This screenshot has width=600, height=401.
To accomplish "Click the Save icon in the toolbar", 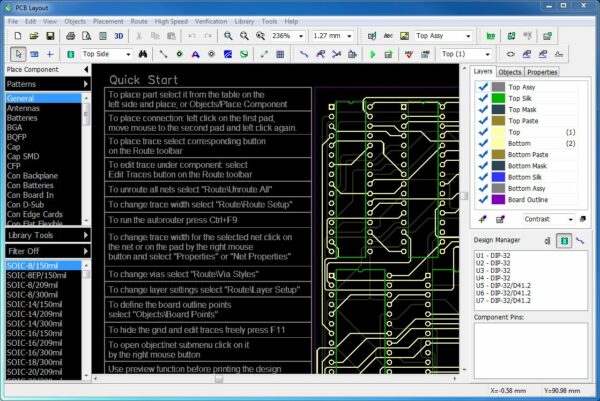I will 50,35.
